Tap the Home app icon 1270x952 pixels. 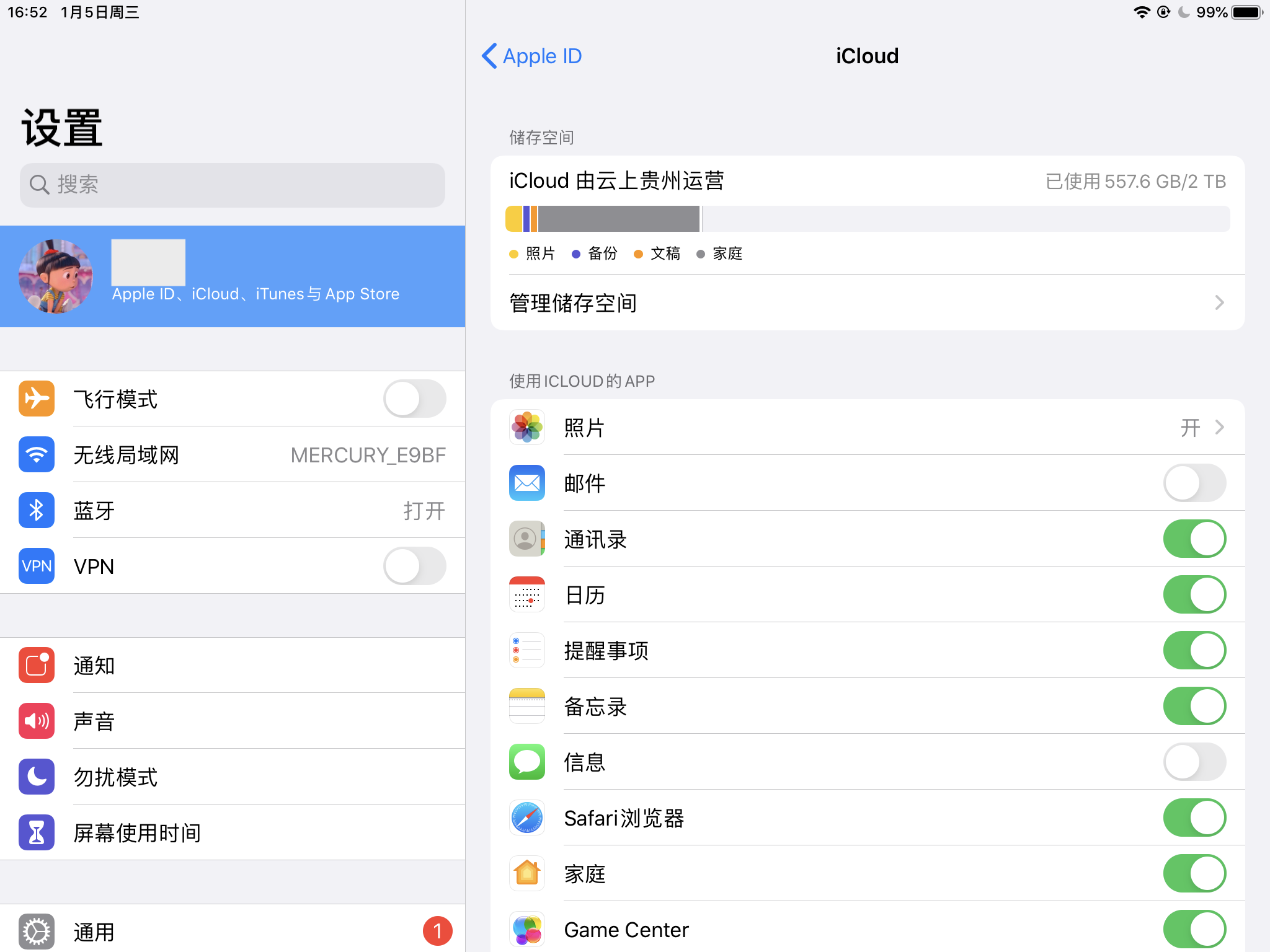point(527,873)
